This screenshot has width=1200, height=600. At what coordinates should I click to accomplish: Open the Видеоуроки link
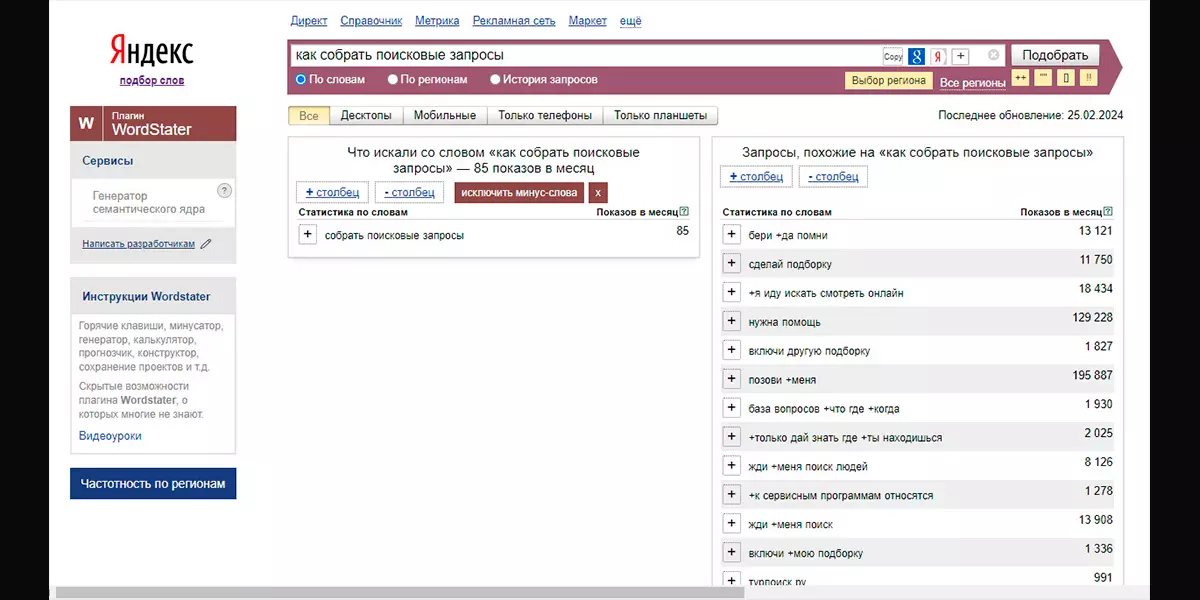coord(110,436)
